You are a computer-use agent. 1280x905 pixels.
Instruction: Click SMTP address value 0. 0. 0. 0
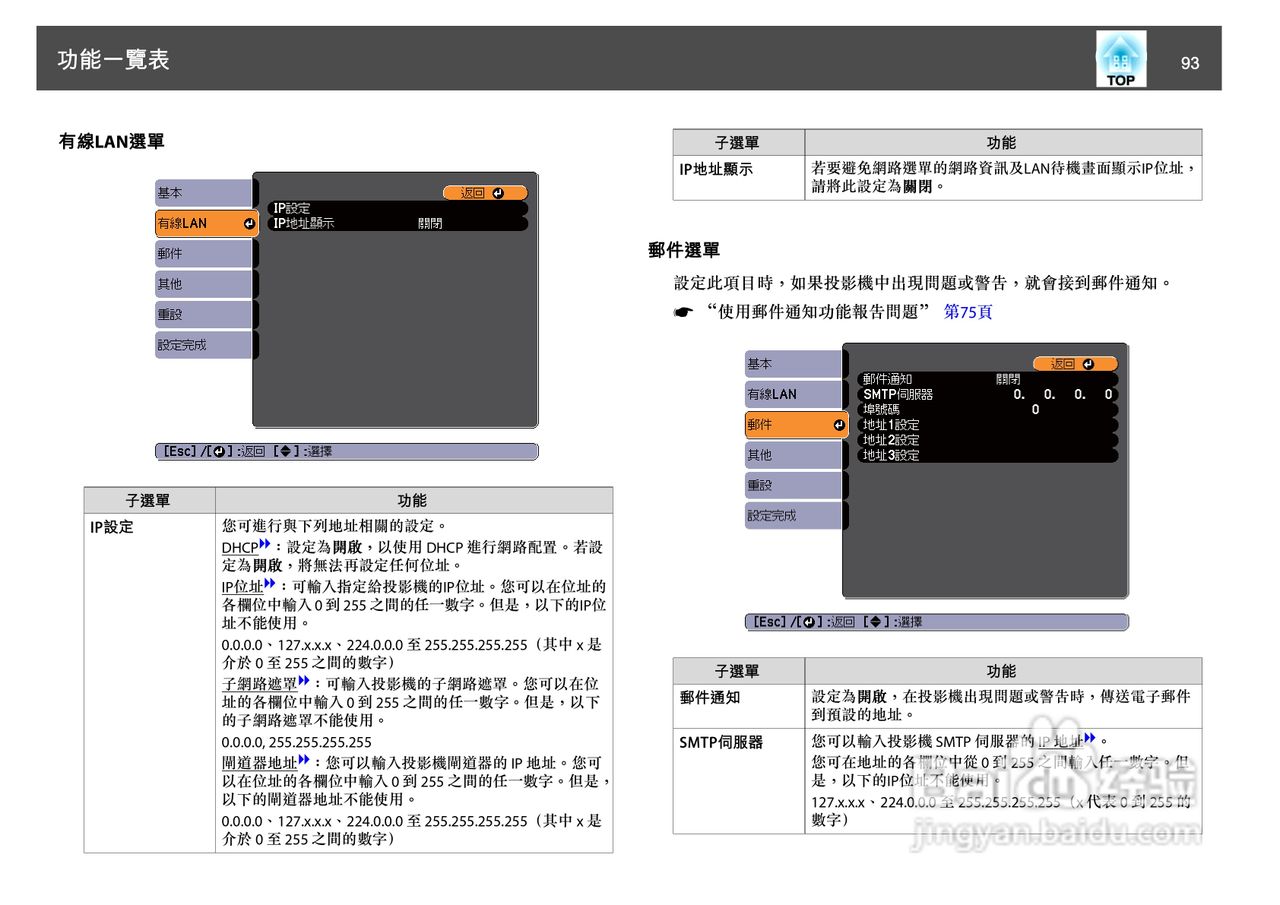[1062, 395]
